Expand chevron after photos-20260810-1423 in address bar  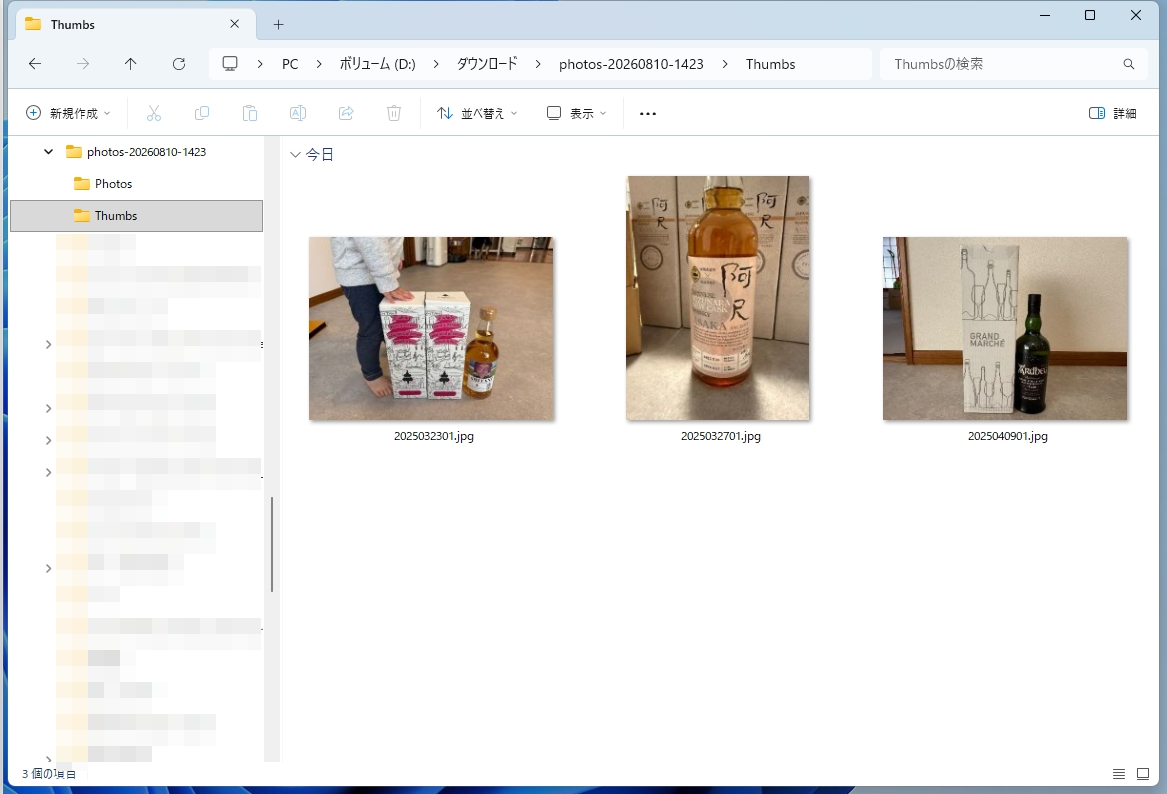[725, 64]
